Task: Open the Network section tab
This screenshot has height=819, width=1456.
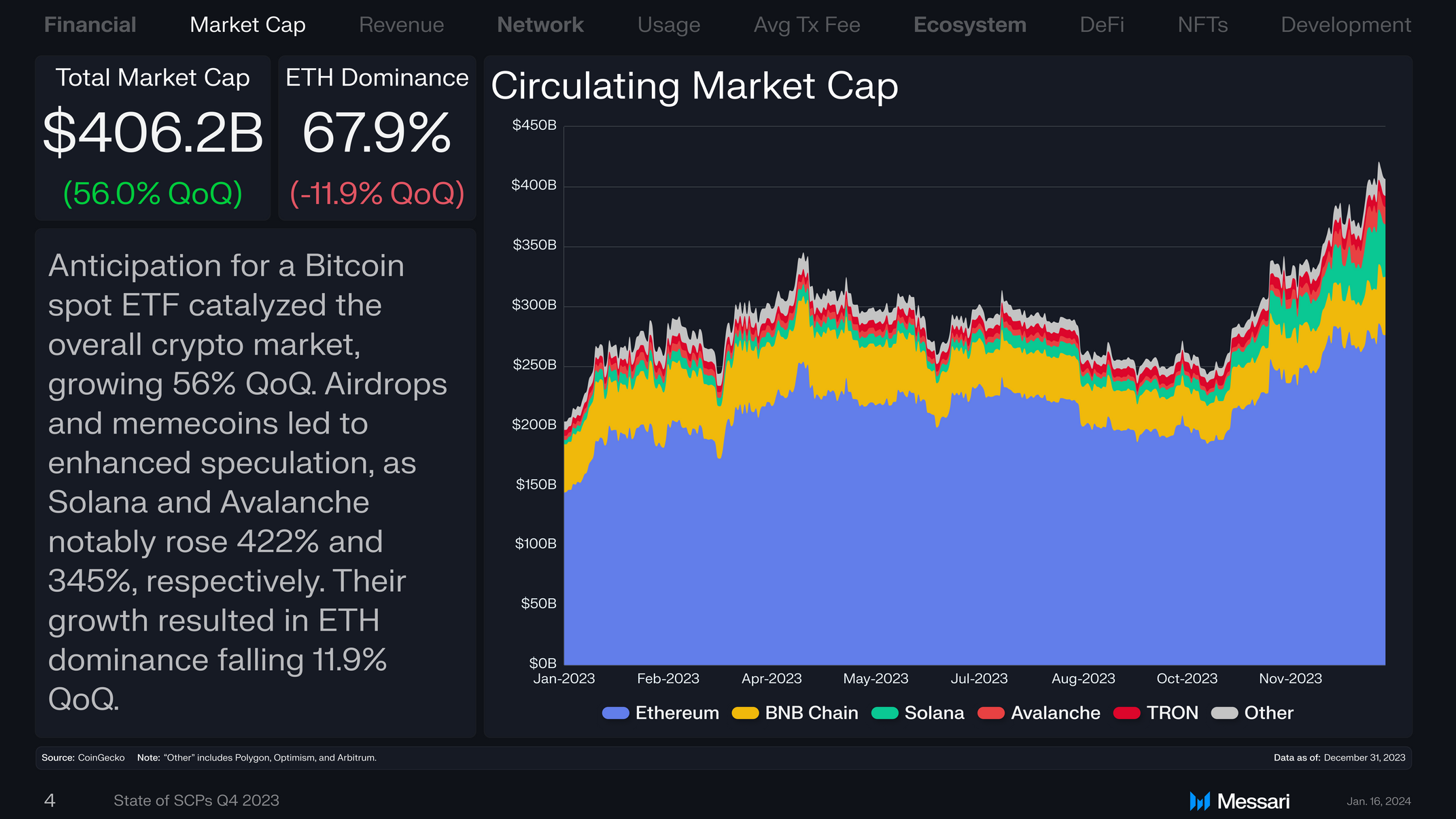Action: [540, 25]
